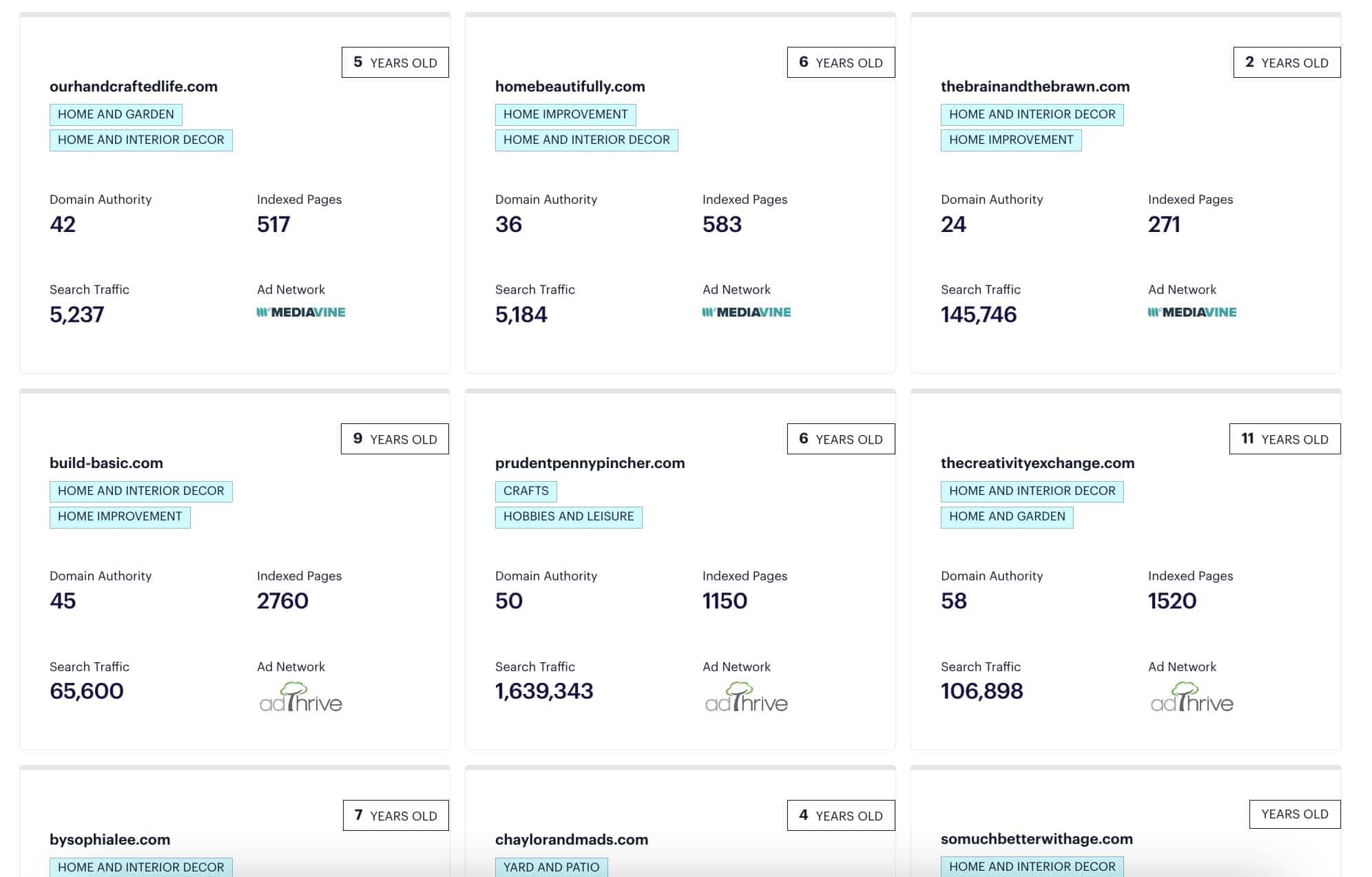Open somuchbetterwithage.com site listing
The image size is (1372, 877).
tap(1037, 839)
